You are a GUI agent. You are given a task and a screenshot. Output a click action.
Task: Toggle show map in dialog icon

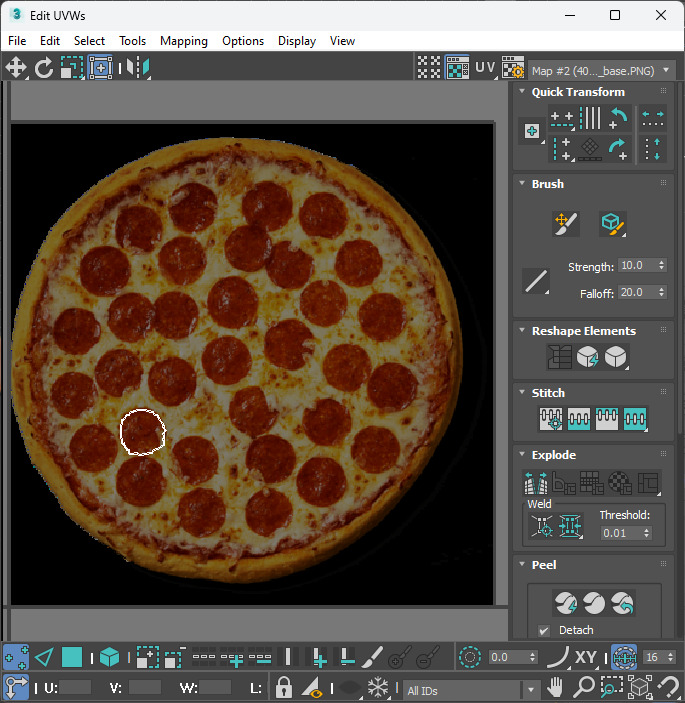(x=457, y=68)
